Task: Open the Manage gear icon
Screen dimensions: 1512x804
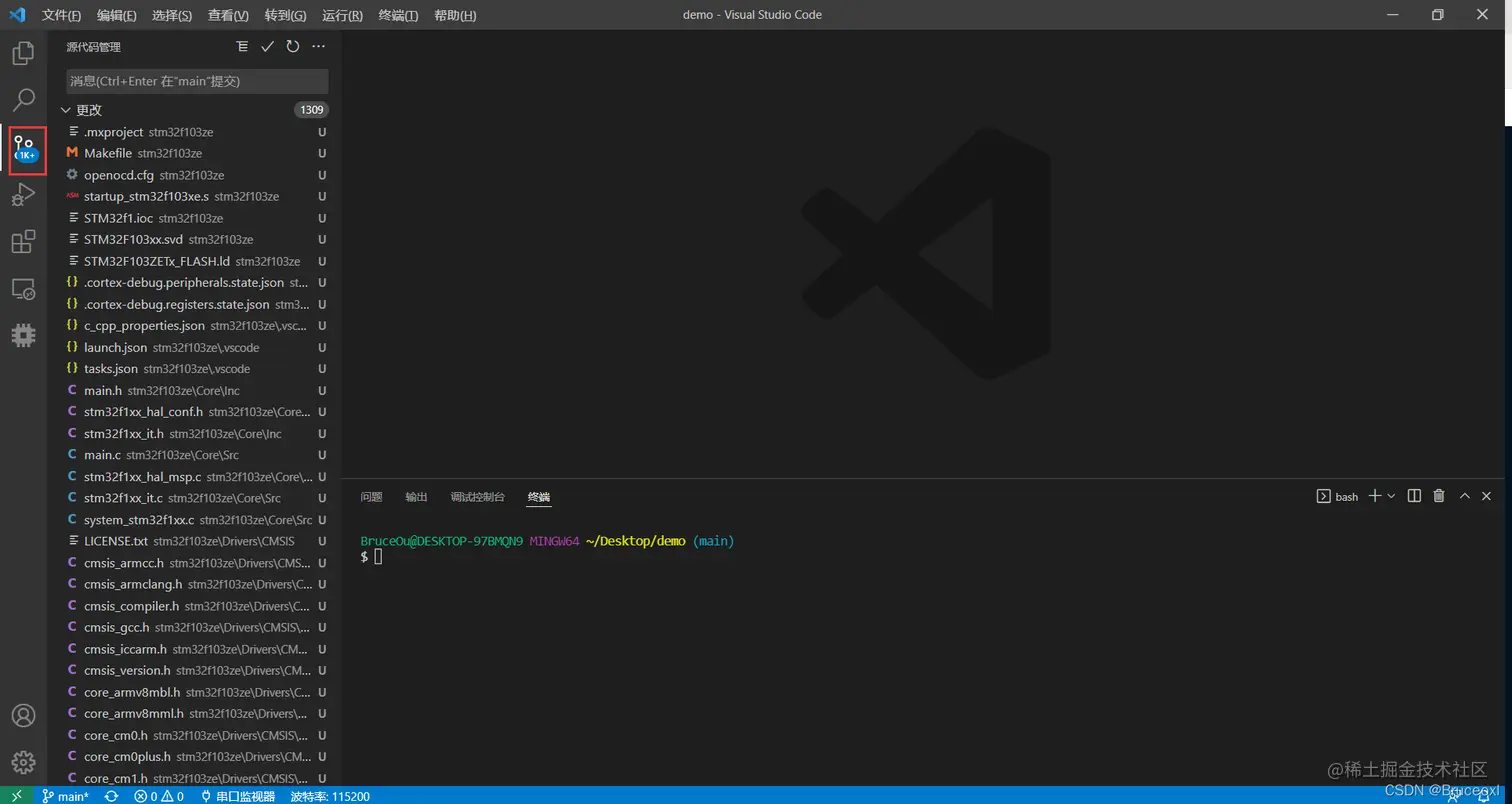Action: (x=23, y=762)
